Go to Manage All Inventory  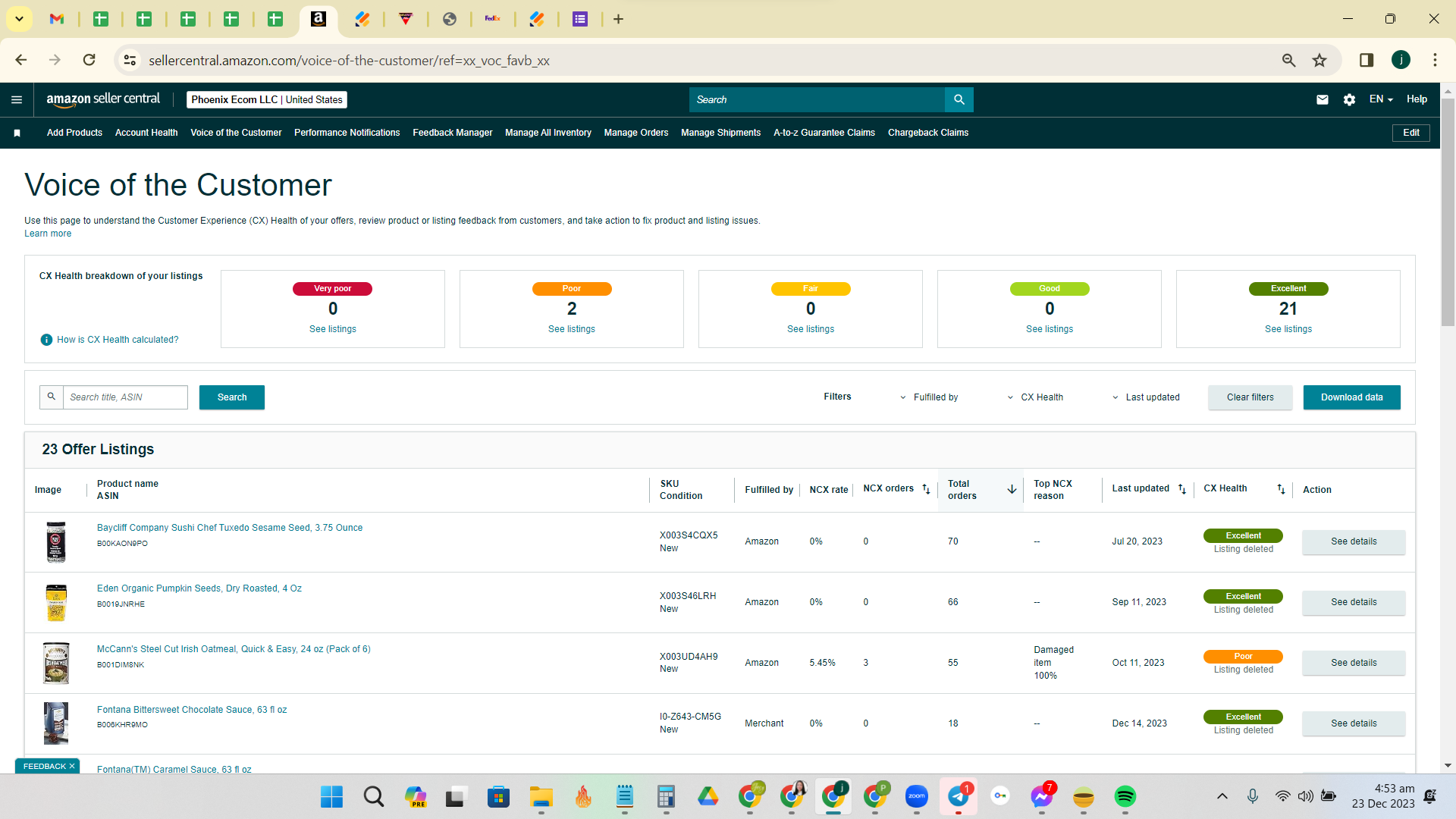(548, 133)
